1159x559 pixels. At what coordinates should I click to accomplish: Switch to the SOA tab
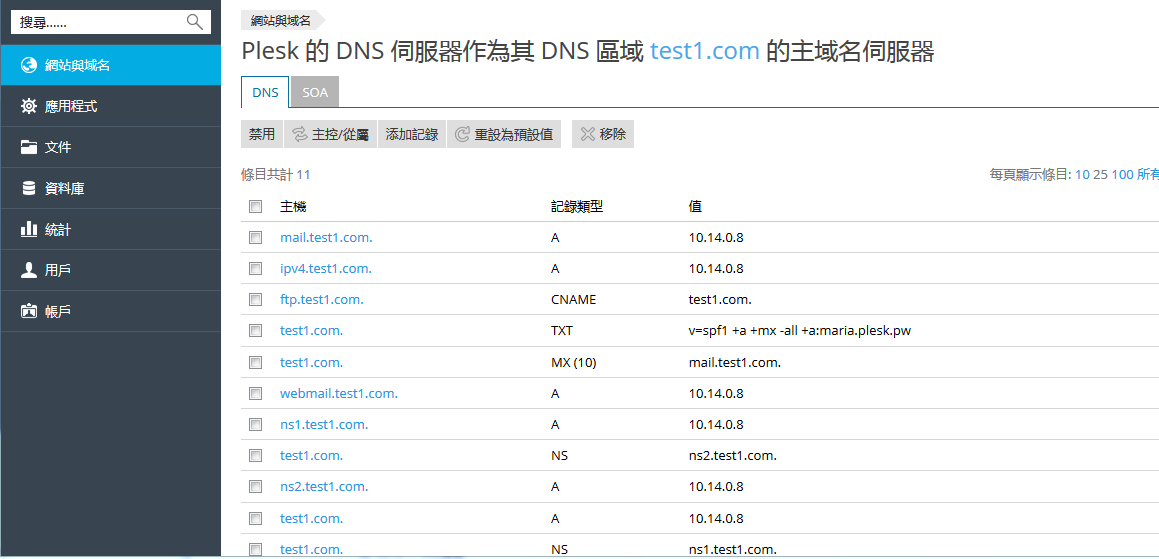click(315, 92)
